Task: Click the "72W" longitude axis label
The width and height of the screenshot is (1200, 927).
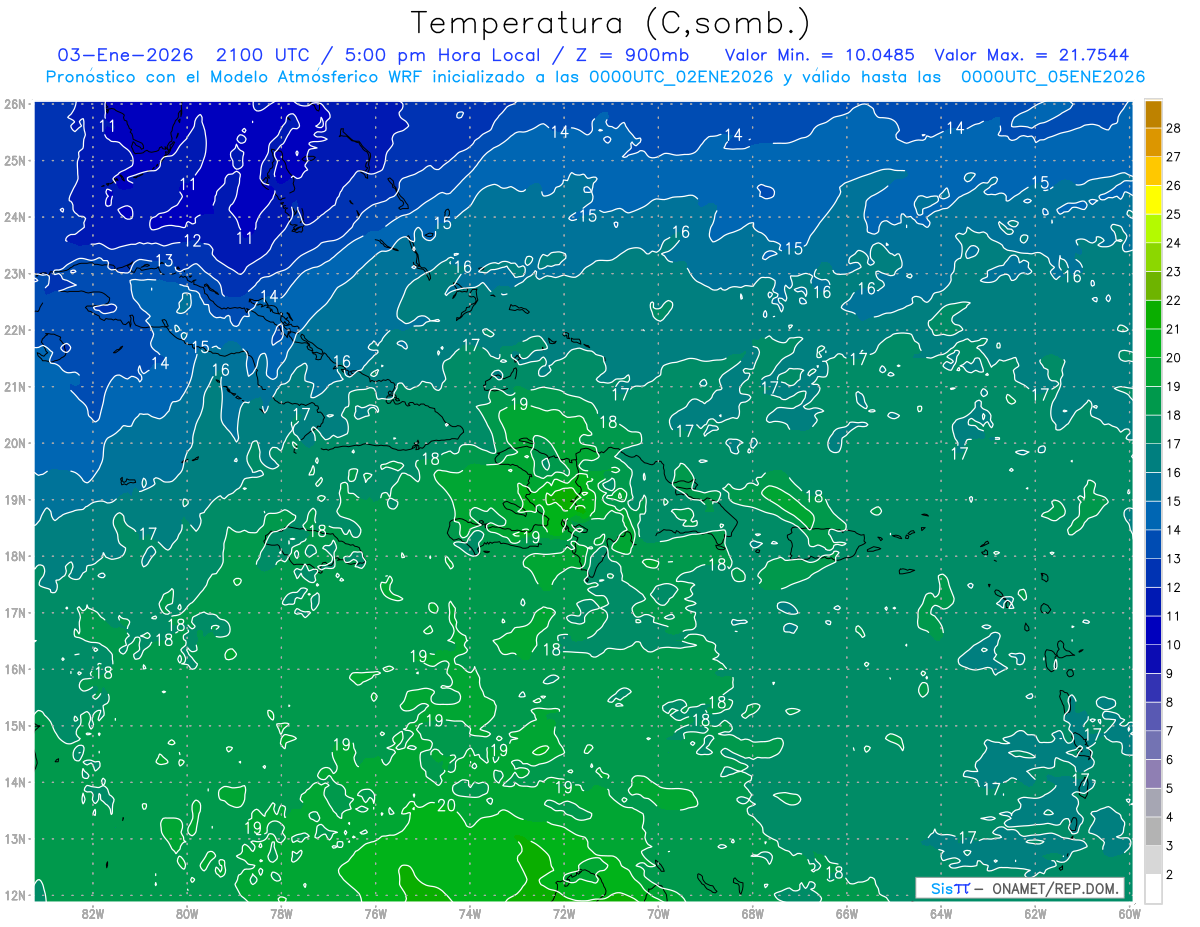Action: coord(564,913)
